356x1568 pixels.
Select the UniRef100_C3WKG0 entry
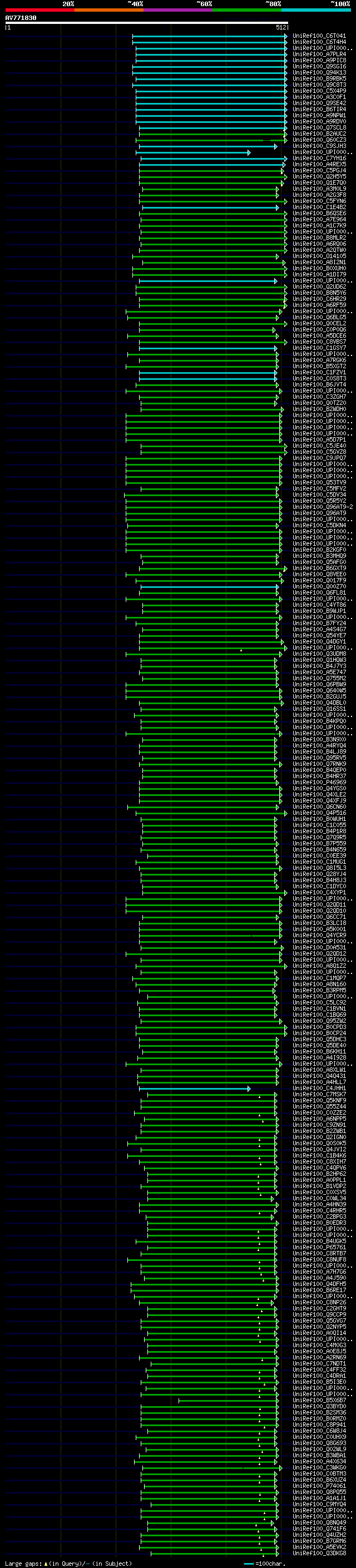tap(319, 1467)
